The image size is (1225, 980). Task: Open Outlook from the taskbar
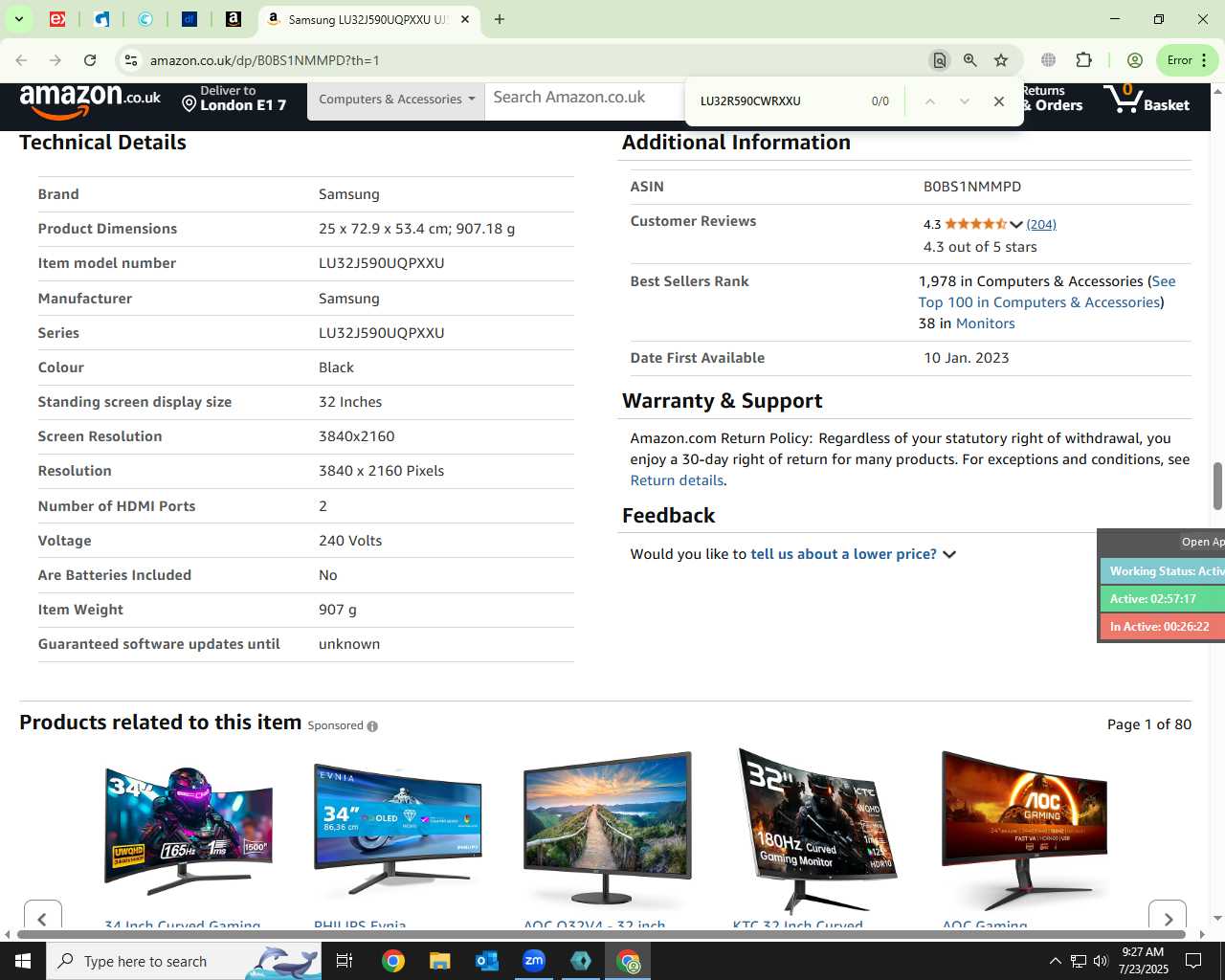tap(487, 961)
